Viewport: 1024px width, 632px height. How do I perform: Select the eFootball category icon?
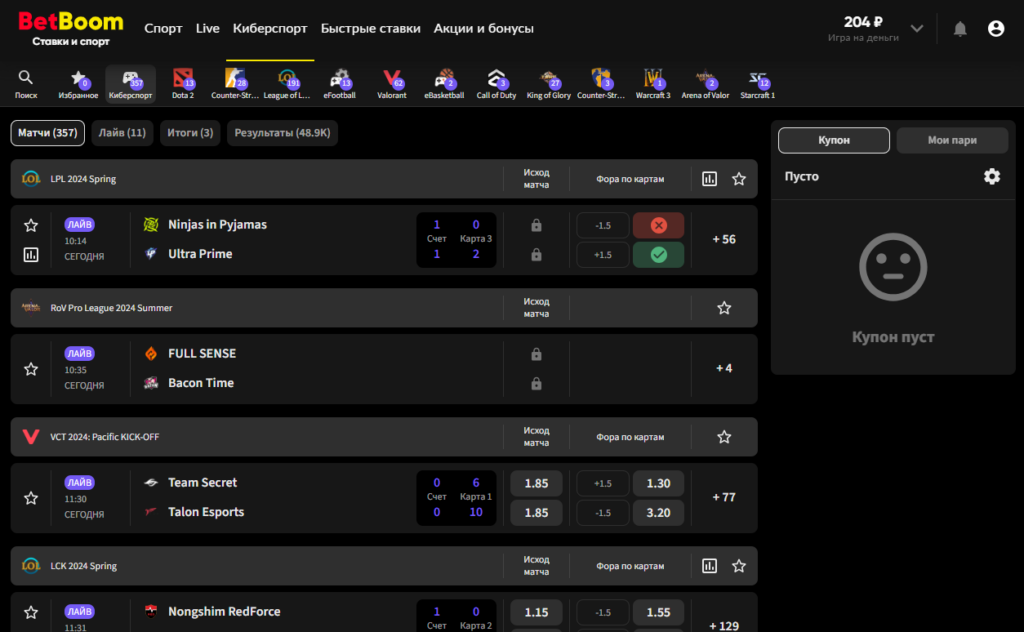pyautogui.click(x=340, y=84)
